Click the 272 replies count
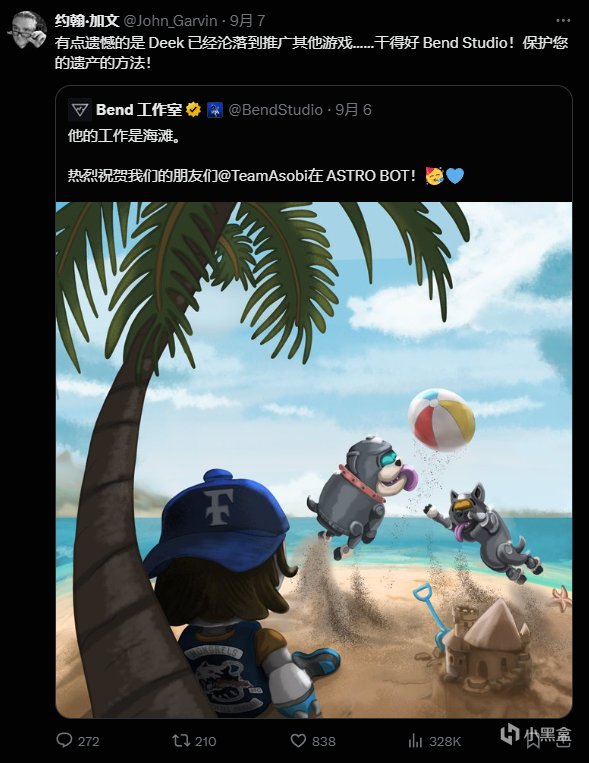This screenshot has width=589, height=763. pyautogui.click(x=89, y=741)
